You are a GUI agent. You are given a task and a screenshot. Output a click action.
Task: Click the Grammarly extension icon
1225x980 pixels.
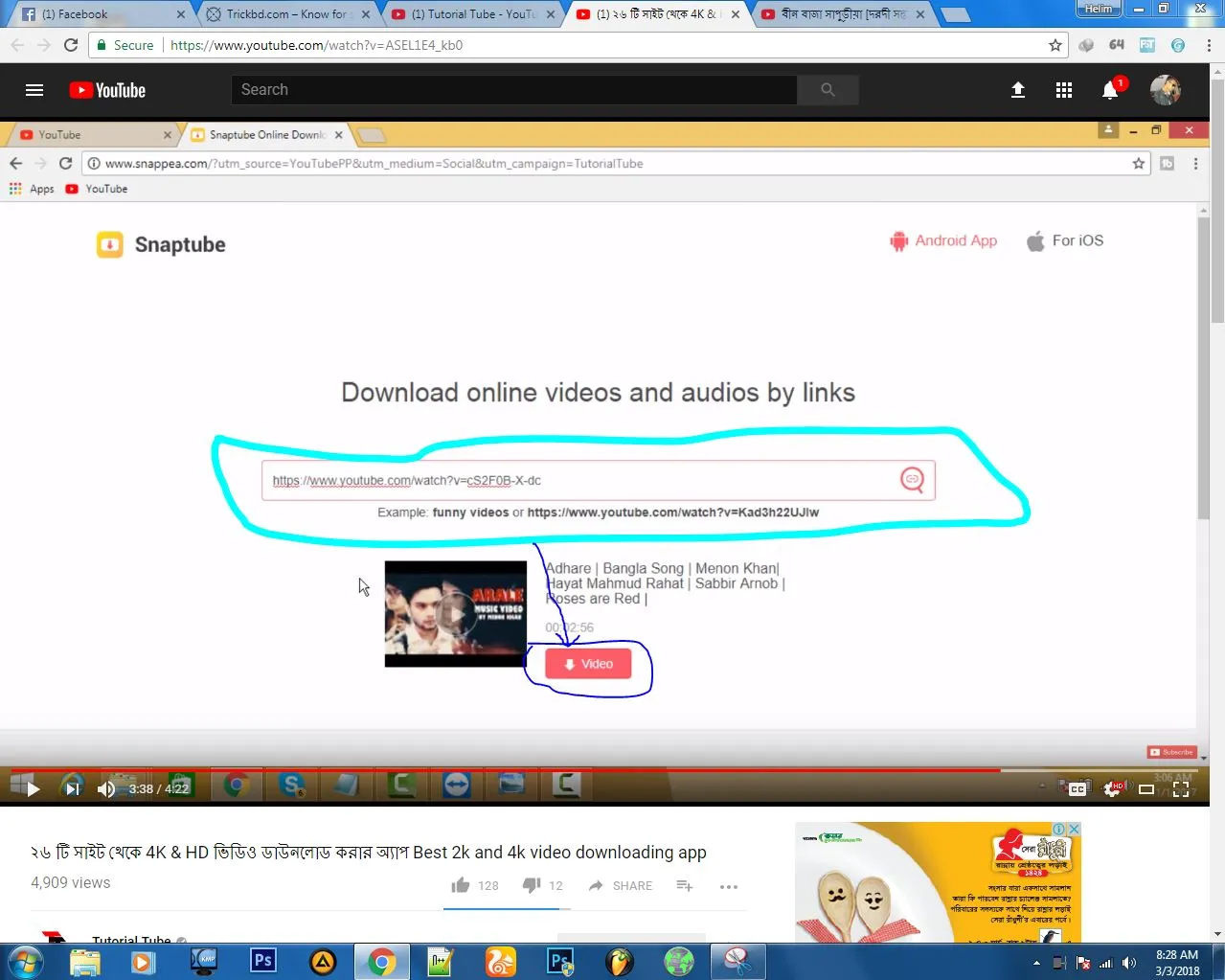pos(1178,45)
